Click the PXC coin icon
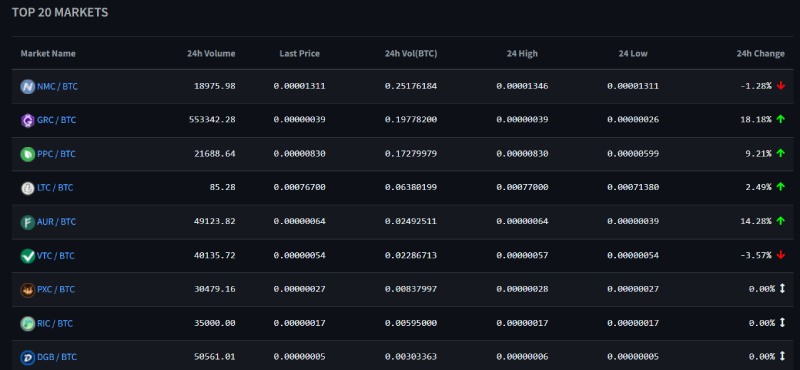Screen dimensions: 800x370 pyautogui.click(x=28, y=289)
